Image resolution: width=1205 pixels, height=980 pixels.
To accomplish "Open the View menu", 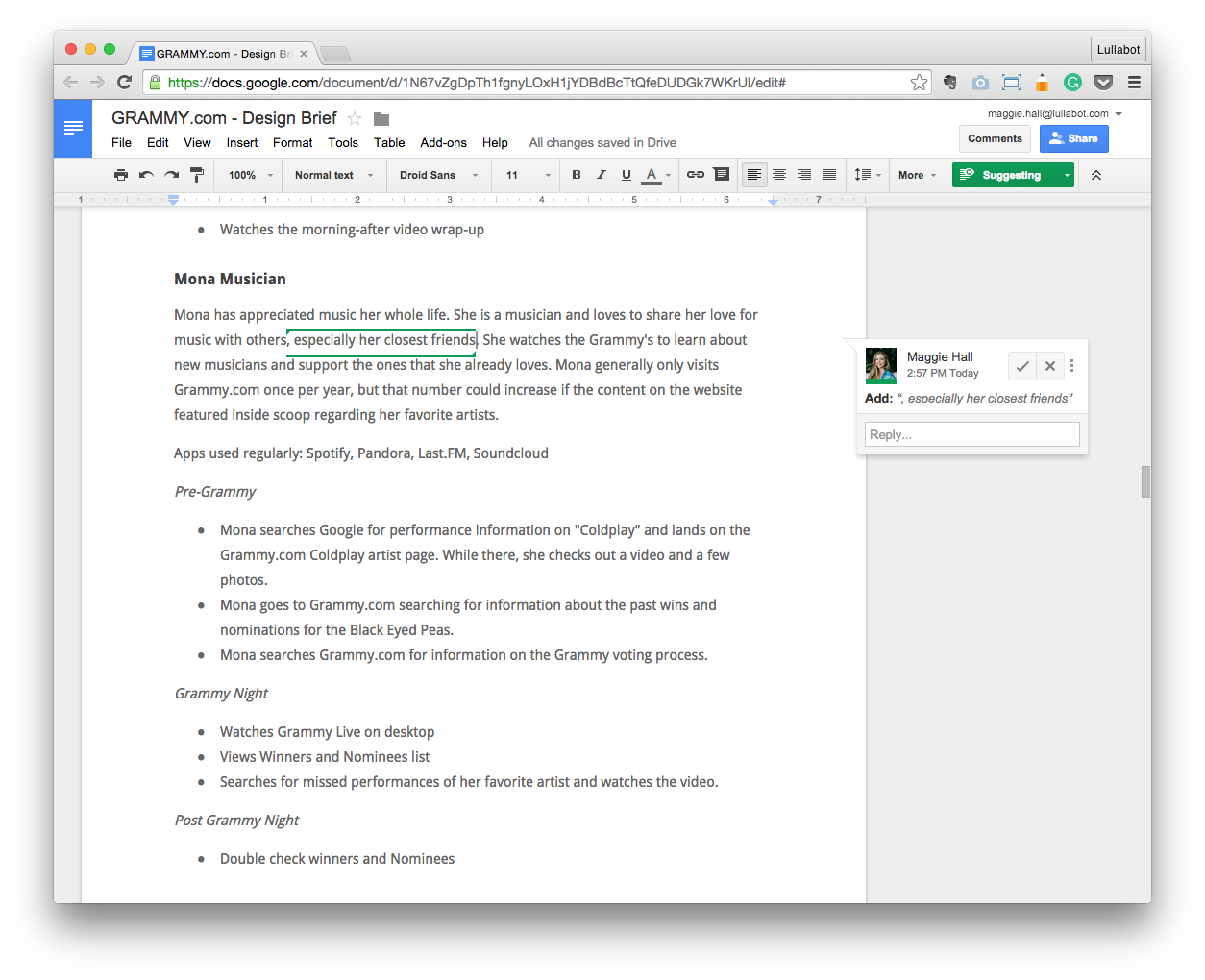I will [197, 142].
